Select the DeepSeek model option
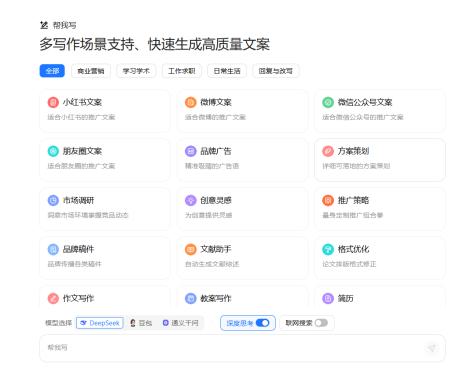 coord(100,323)
